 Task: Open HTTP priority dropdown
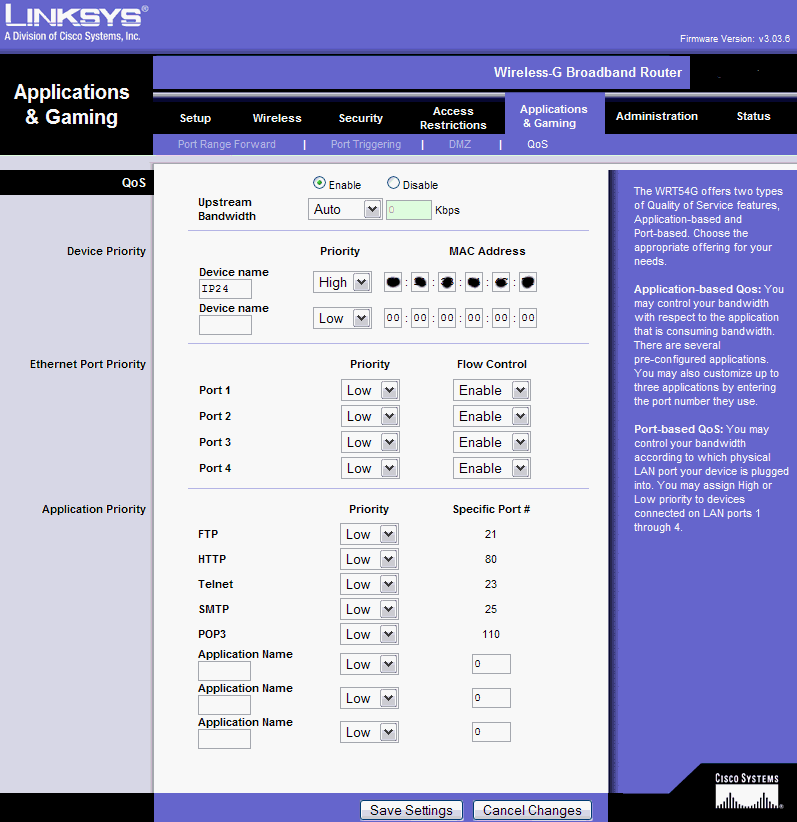click(369, 559)
